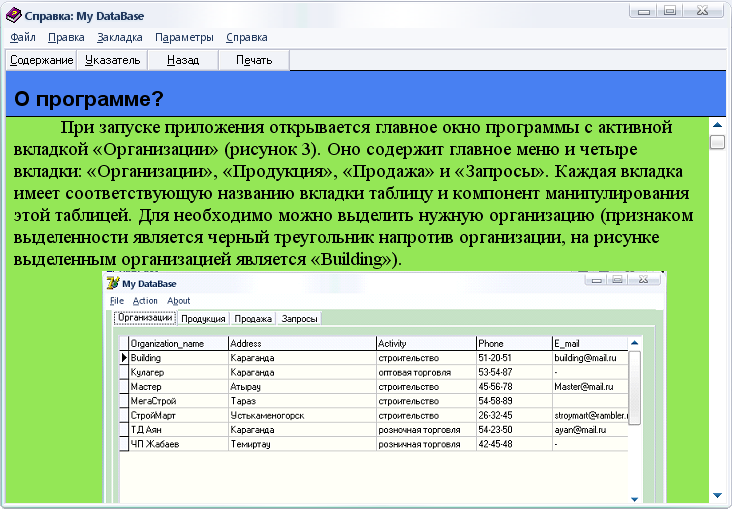Click the Содержание button
This screenshot has height=509, width=732.
click(x=41, y=60)
